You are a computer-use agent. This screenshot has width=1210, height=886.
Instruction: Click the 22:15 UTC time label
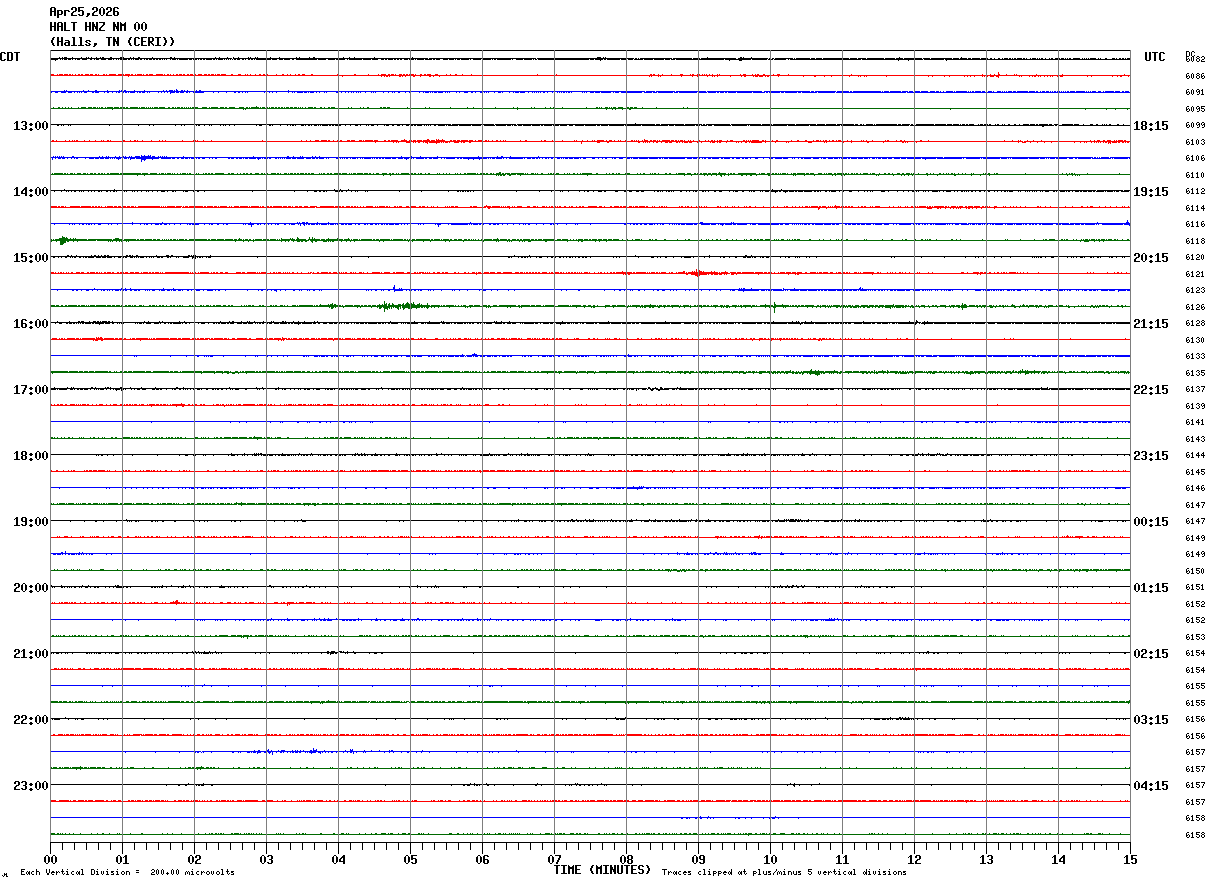click(1151, 390)
